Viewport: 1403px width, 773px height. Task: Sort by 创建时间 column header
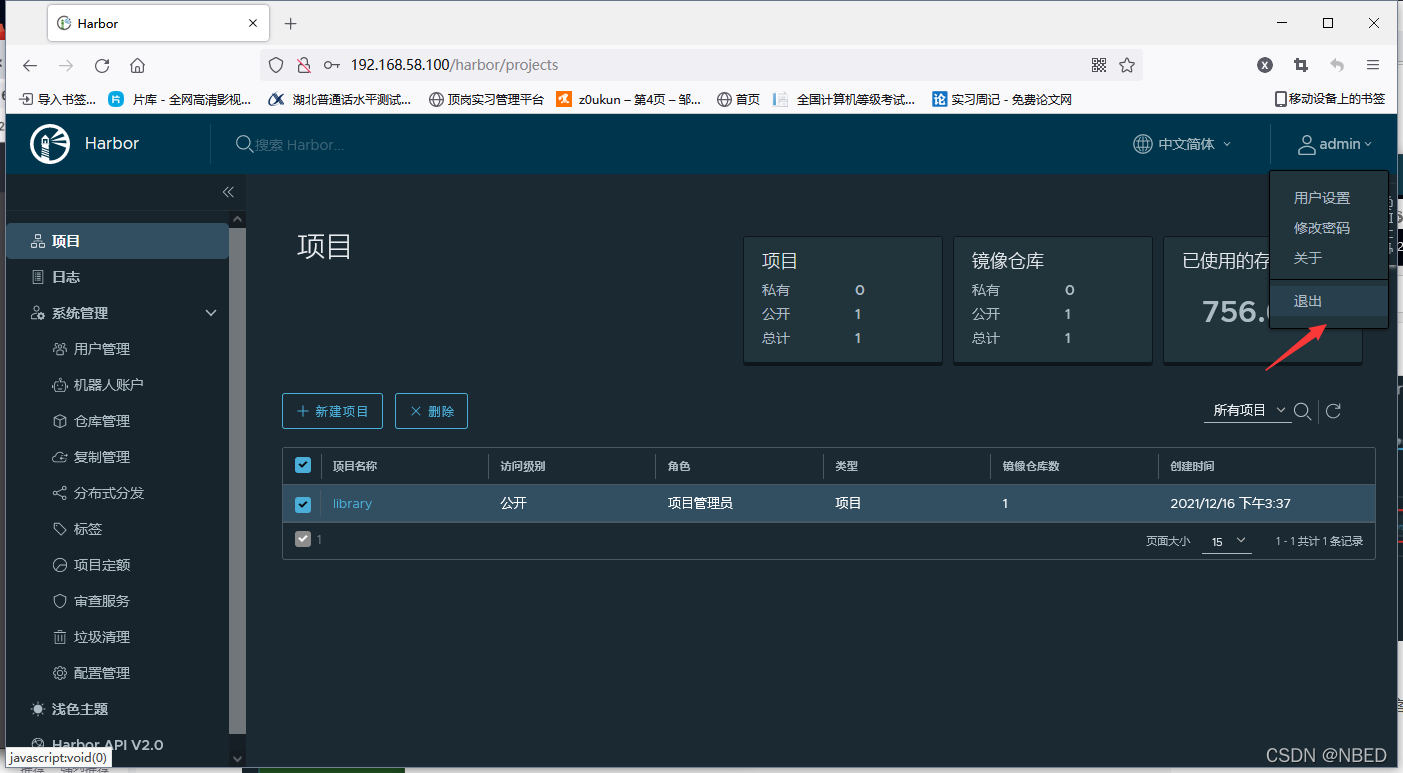1192,466
